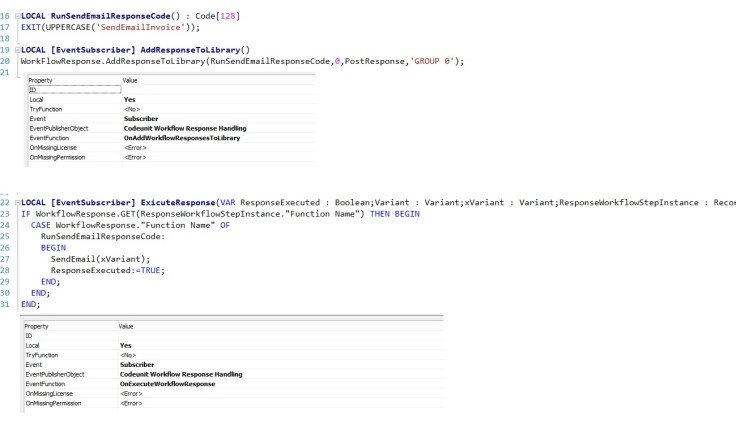Viewport: 736px width, 428px height.
Task: Select the Local value Yes in first table
Action: 130,100
